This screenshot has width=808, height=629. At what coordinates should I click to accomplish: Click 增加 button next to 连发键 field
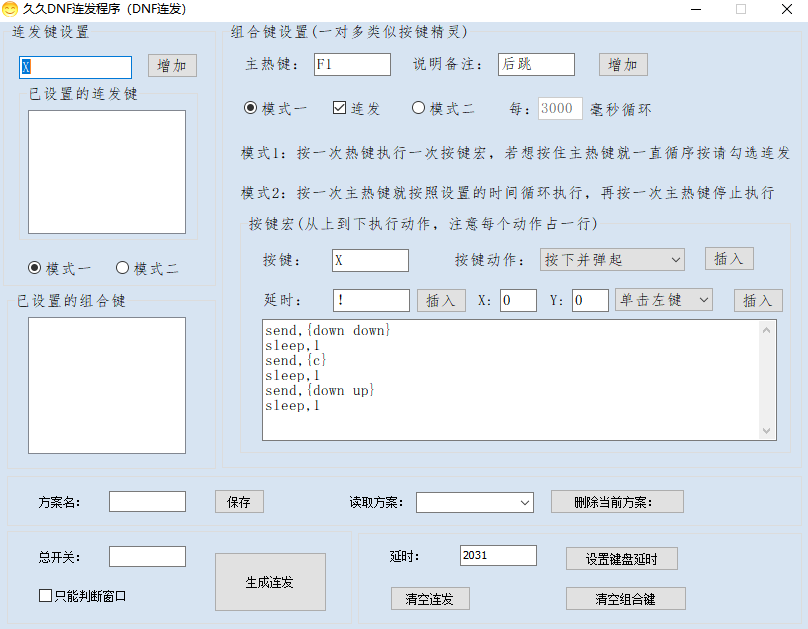click(x=172, y=66)
